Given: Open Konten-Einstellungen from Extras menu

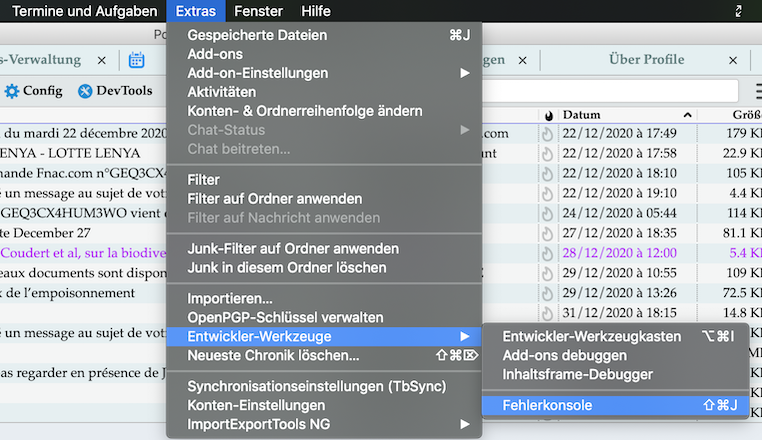Looking at the screenshot, I should coord(256,405).
